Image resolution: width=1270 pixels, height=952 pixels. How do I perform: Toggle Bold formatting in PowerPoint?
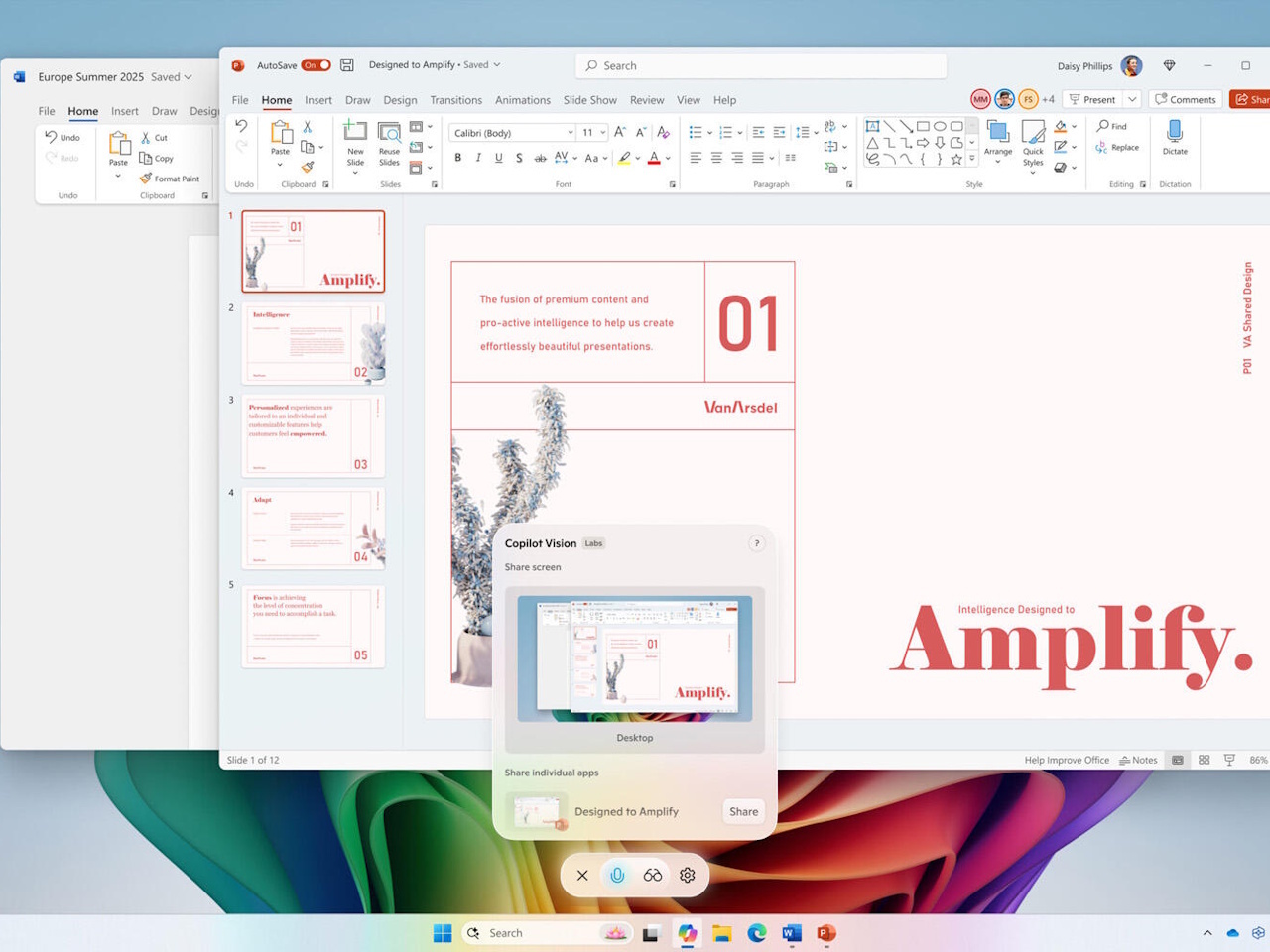click(457, 158)
